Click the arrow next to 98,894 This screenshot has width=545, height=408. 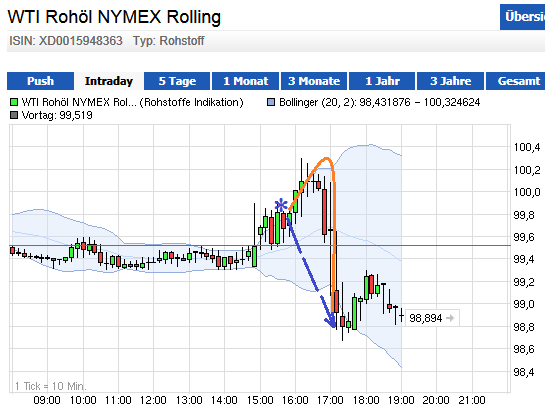[x=450, y=318]
